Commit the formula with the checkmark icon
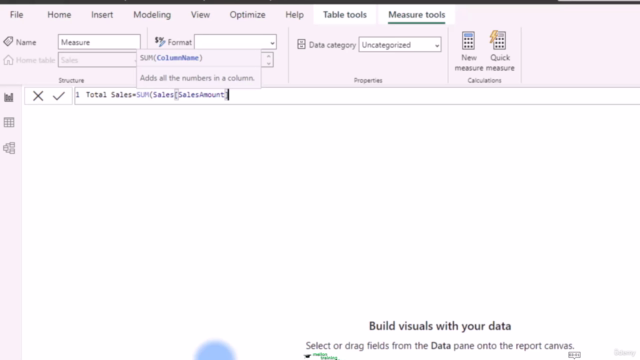The width and height of the screenshot is (640, 360). click(x=59, y=96)
